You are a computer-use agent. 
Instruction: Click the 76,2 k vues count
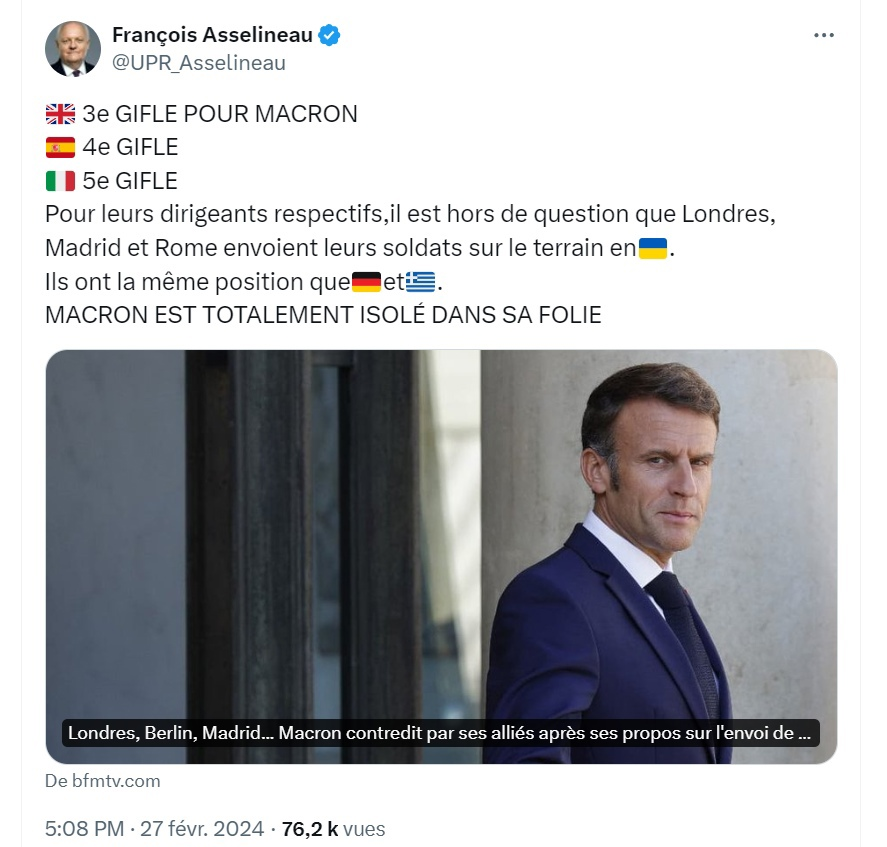pyautogui.click(x=333, y=829)
